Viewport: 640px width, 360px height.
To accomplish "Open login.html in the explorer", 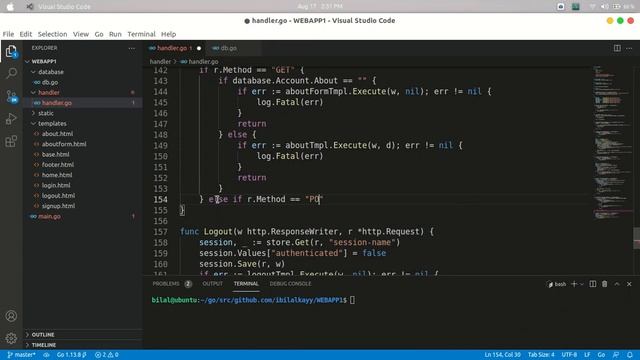I will pyautogui.click(x=82, y=185).
